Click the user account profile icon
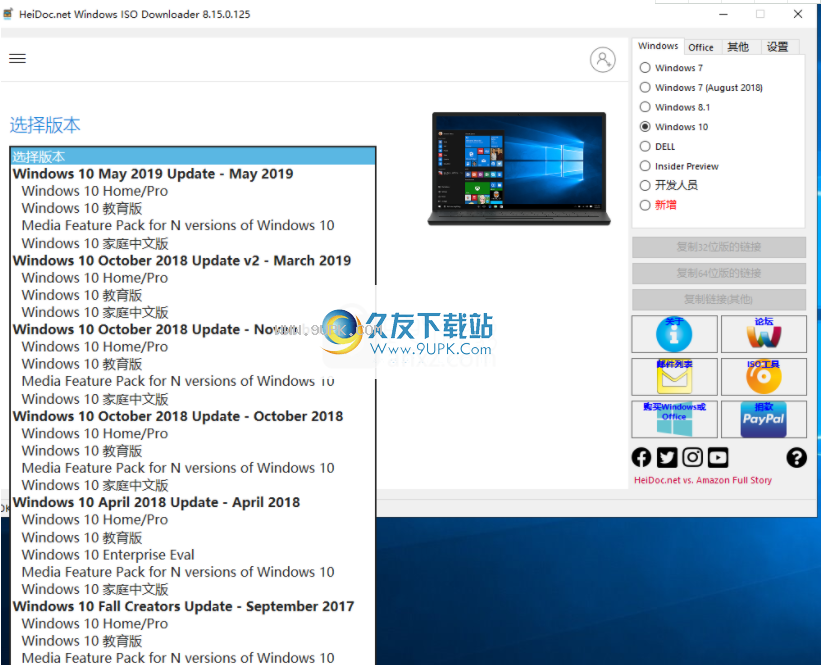 603,60
